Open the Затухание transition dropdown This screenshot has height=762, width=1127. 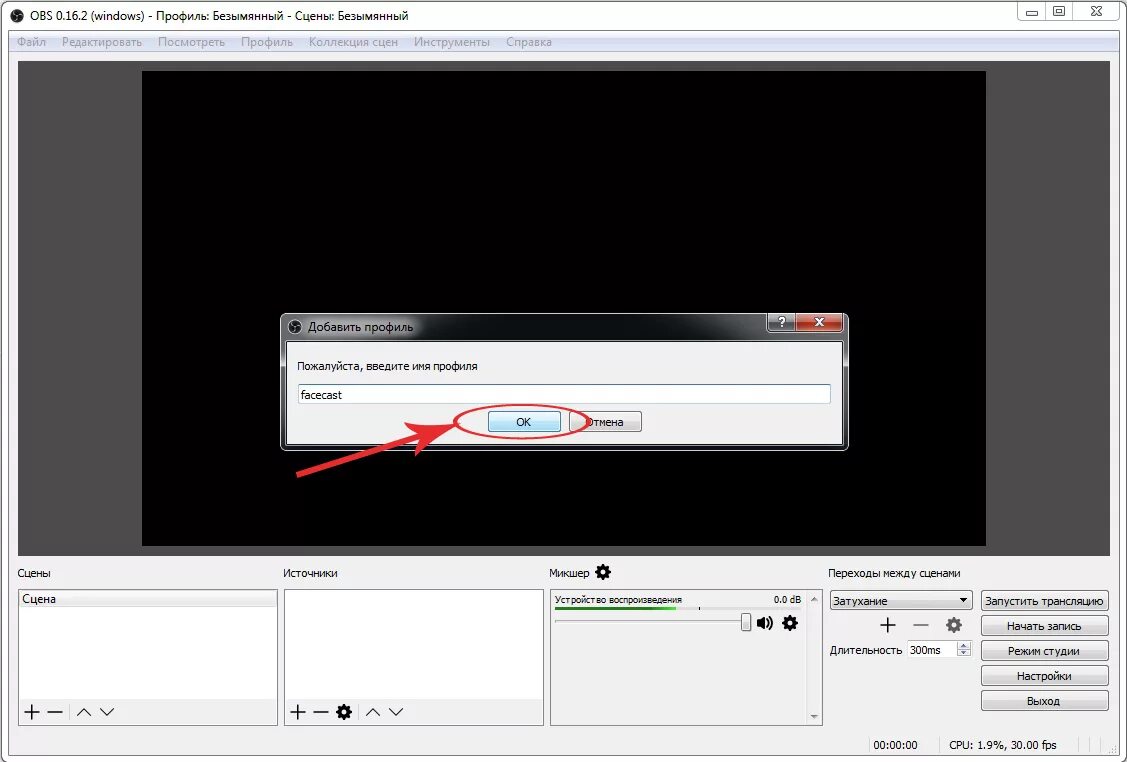coord(901,600)
